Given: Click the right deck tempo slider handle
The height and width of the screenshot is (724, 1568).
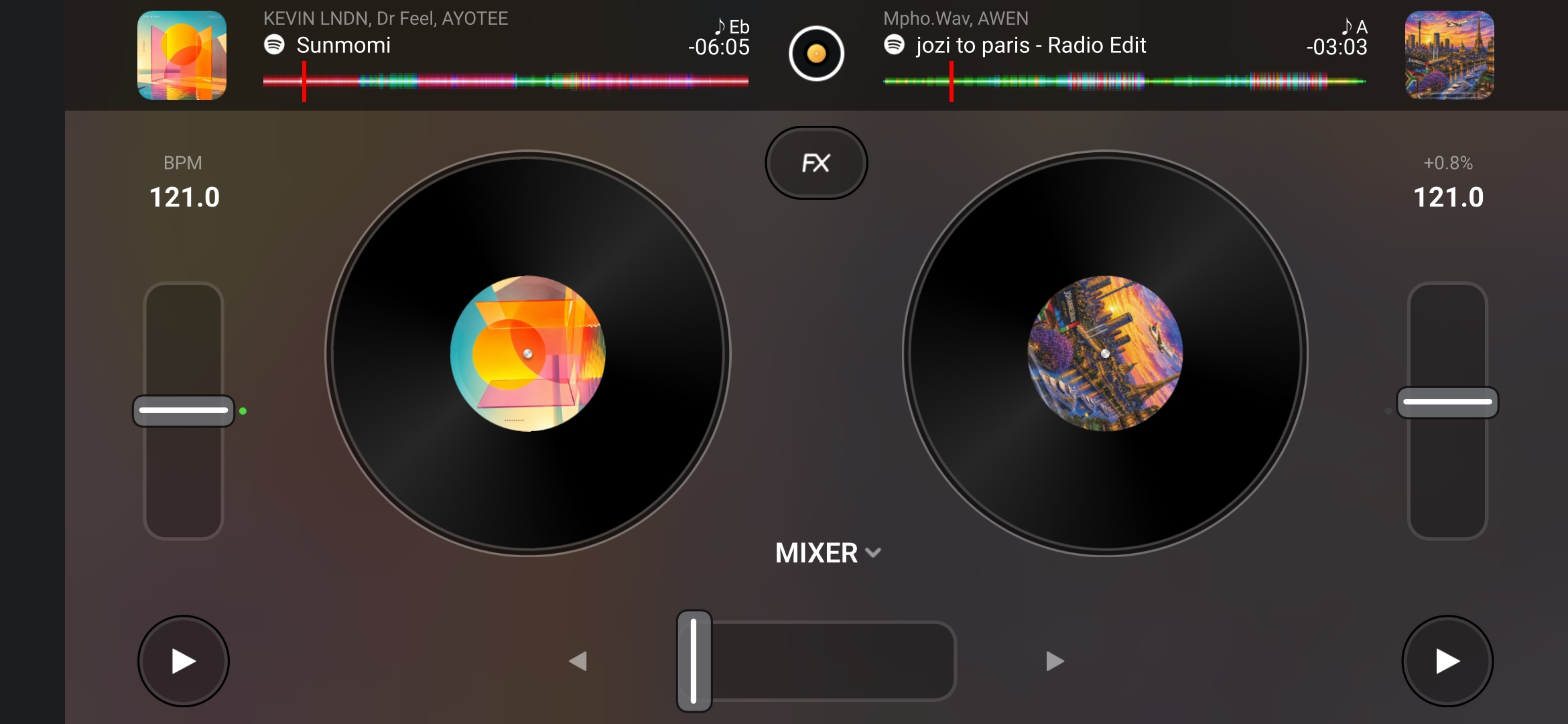Looking at the screenshot, I should pyautogui.click(x=1447, y=402).
